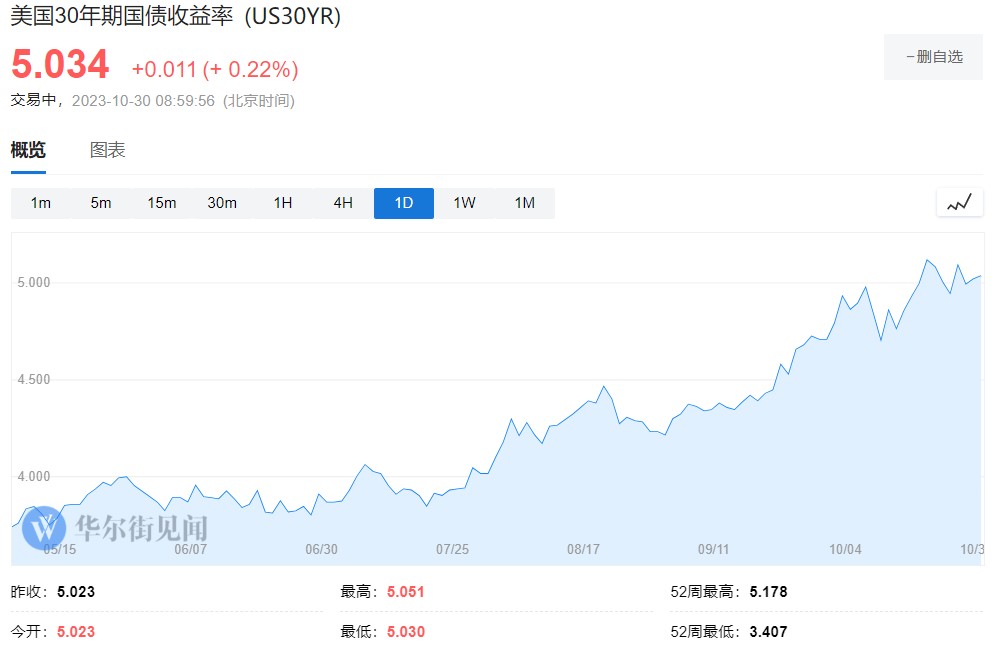Pick the 4H chart interval
1002x650 pixels.
pos(343,203)
